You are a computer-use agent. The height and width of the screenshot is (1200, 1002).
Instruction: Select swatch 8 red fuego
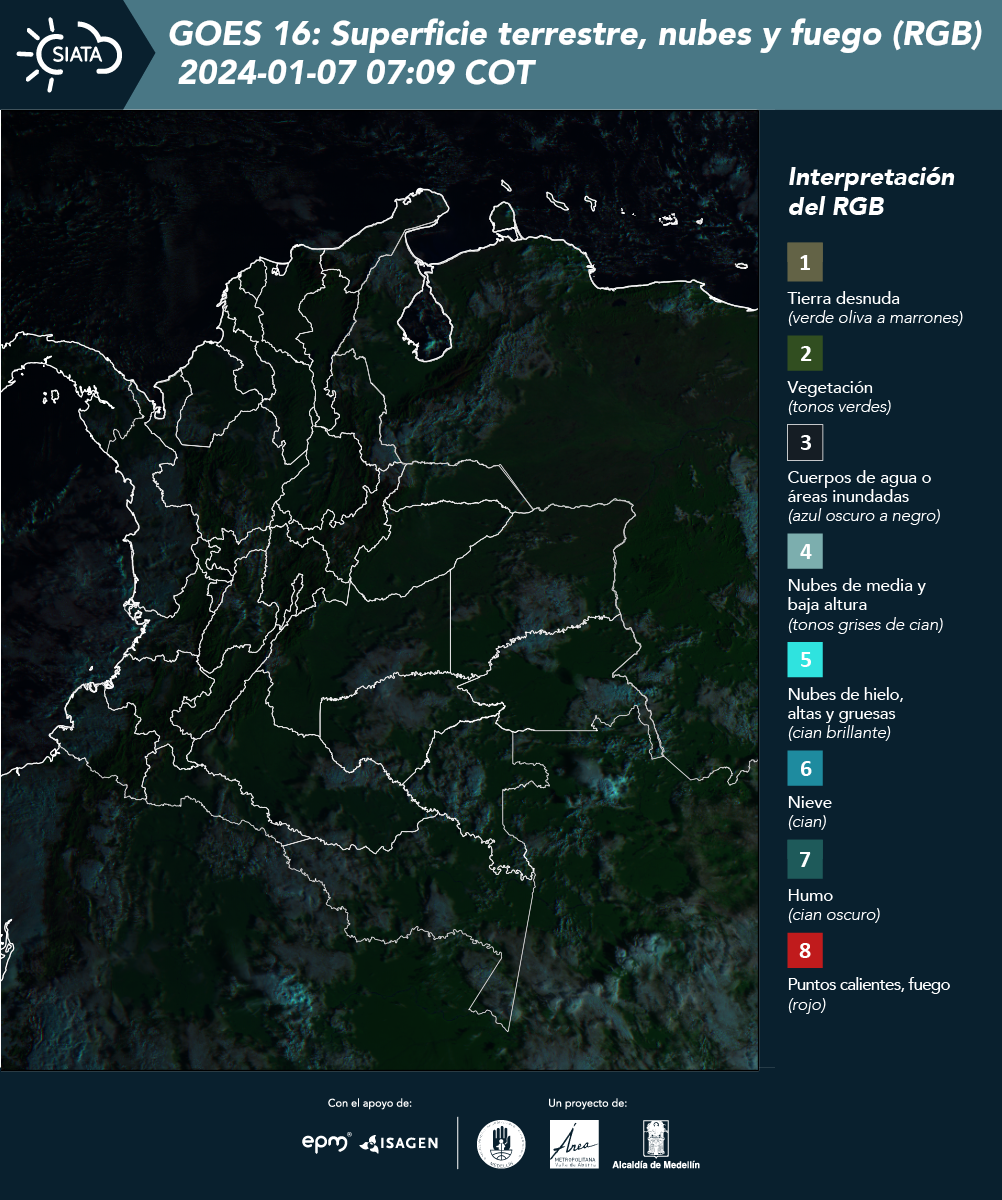(x=805, y=949)
